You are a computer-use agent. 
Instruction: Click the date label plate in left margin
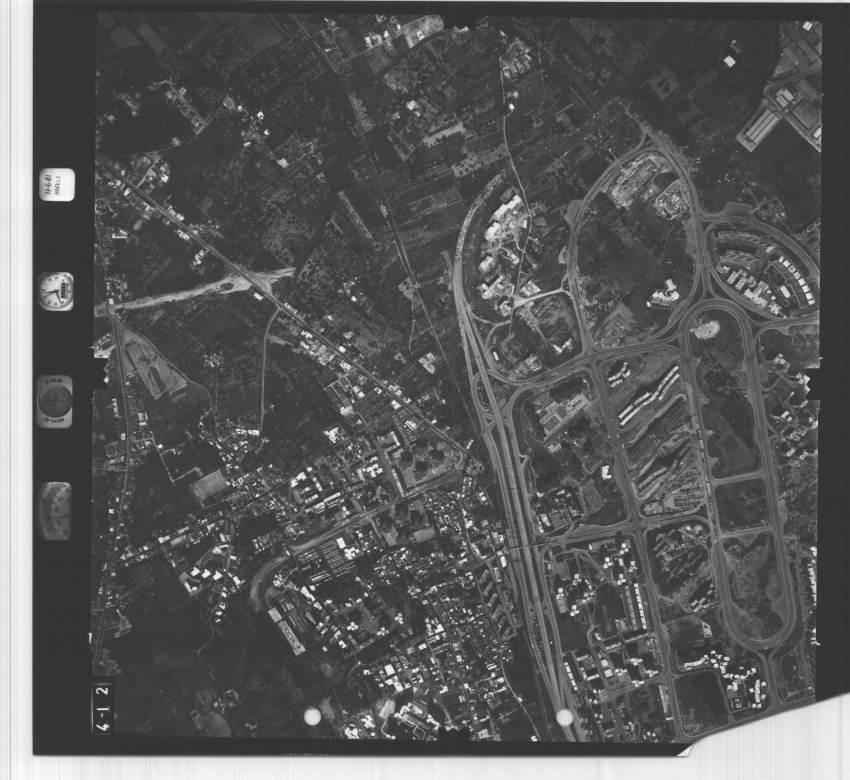pyautogui.click(x=55, y=186)
